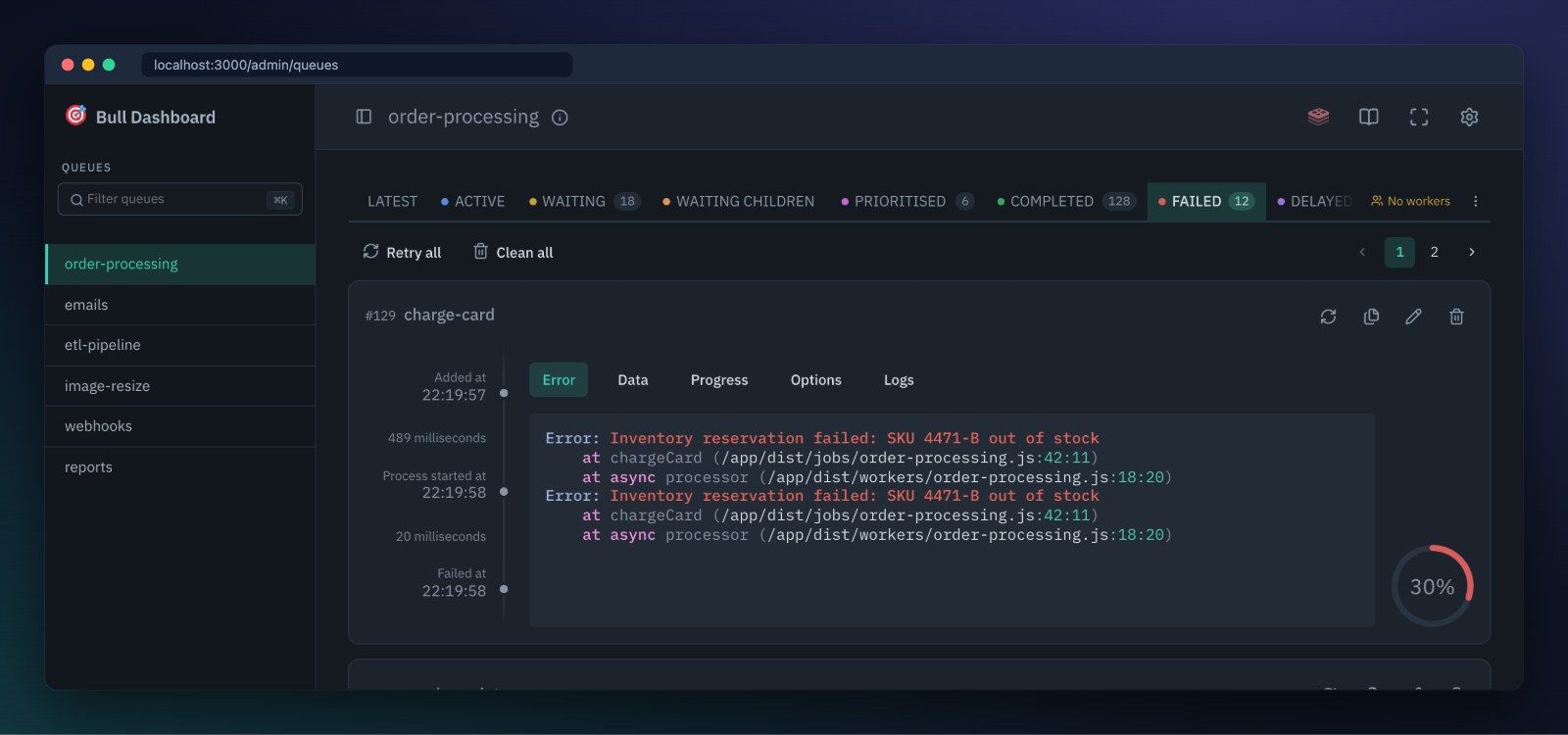1568x735 pixels.
Task: Go to previous page of failed jobs
Action: 1362,252
